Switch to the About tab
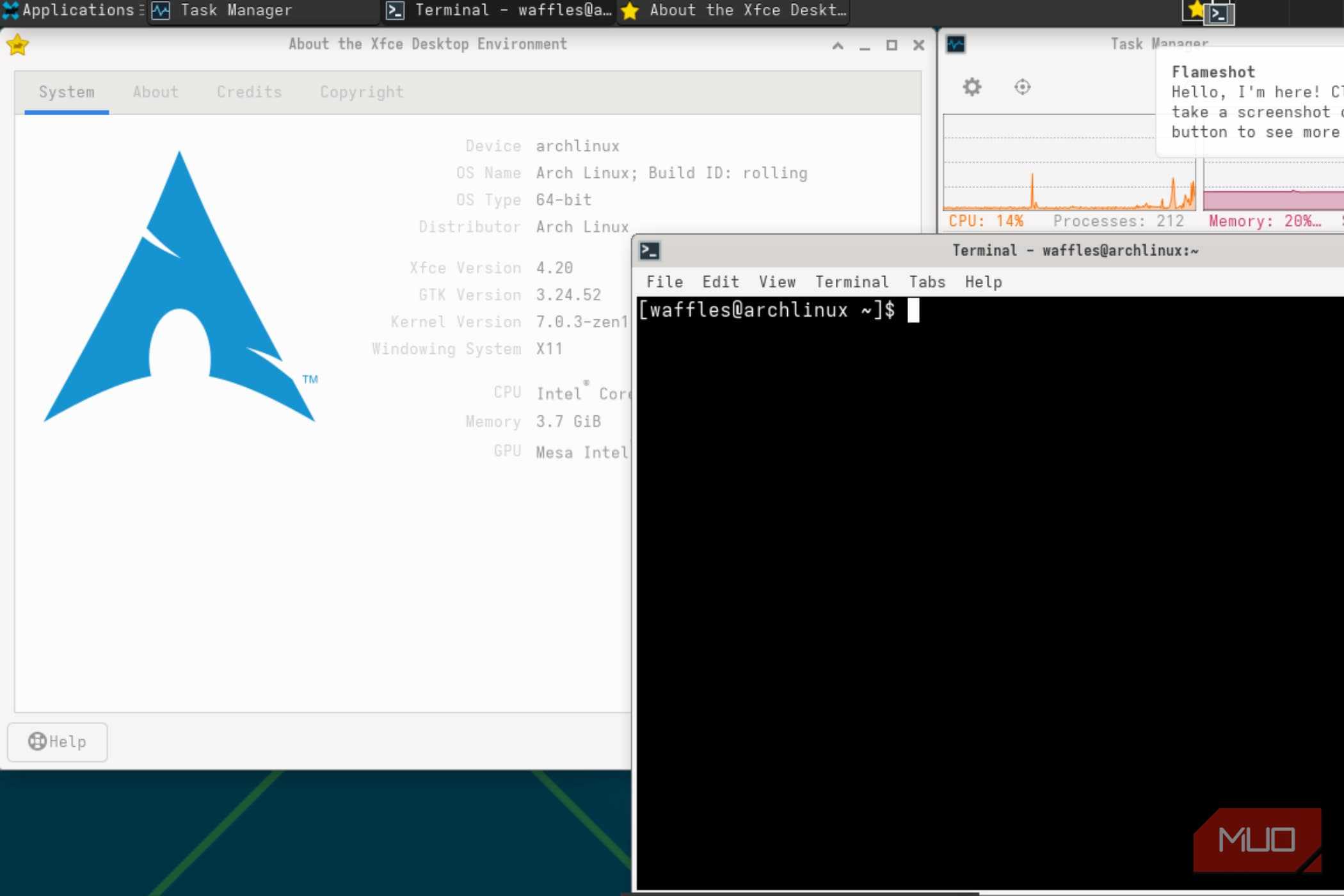 point(156,92)
